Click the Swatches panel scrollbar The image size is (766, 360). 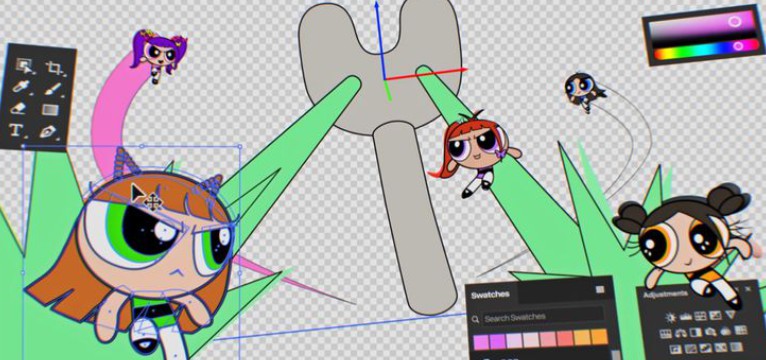pos(616,355)
